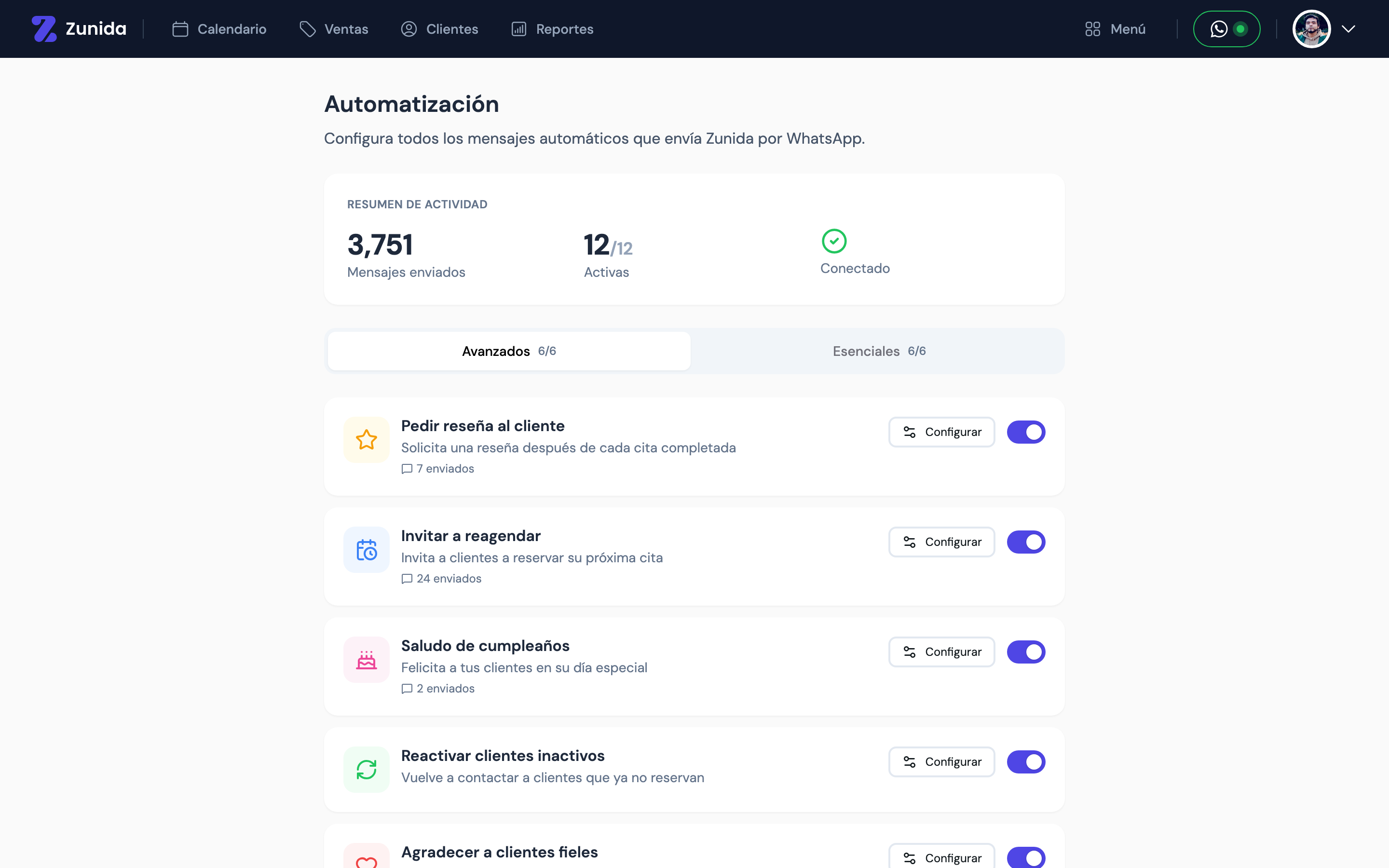Open Reportes in navigation

552,29
